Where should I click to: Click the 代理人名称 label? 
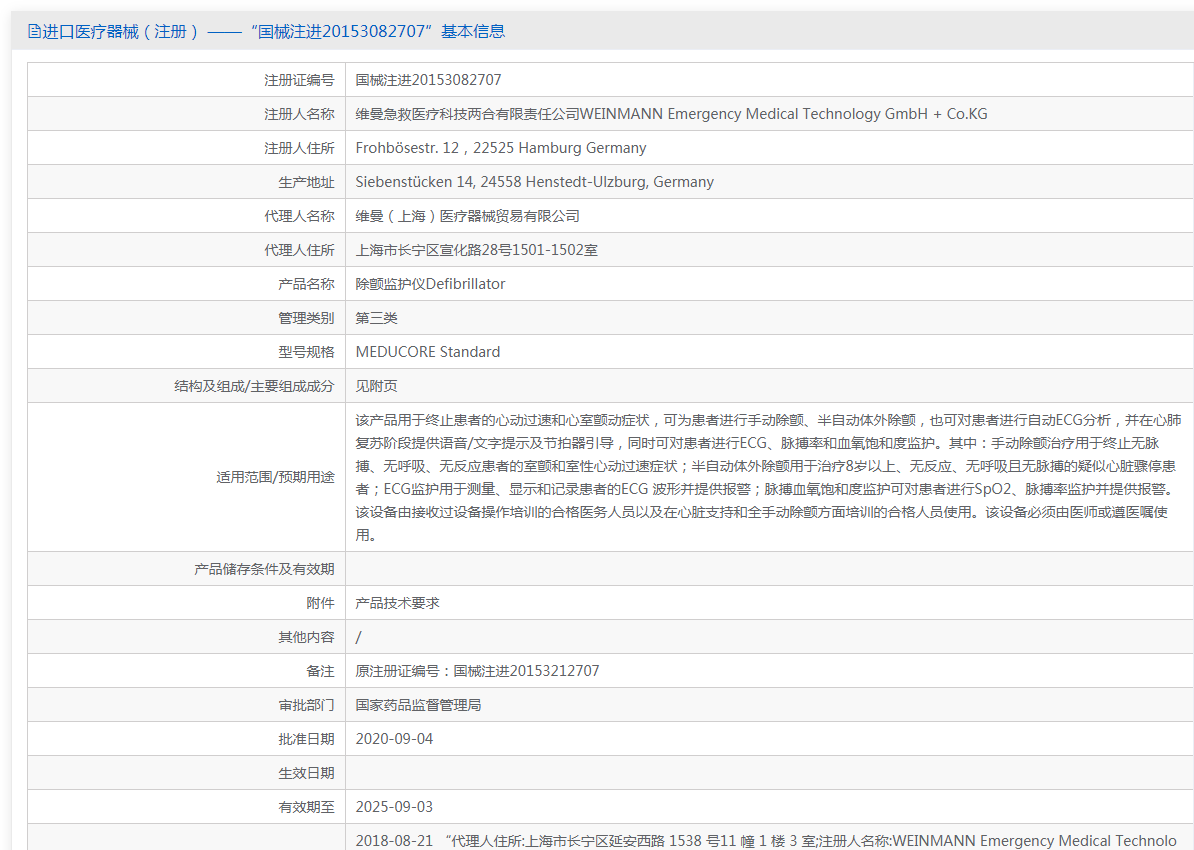click(x=299, y=216)
